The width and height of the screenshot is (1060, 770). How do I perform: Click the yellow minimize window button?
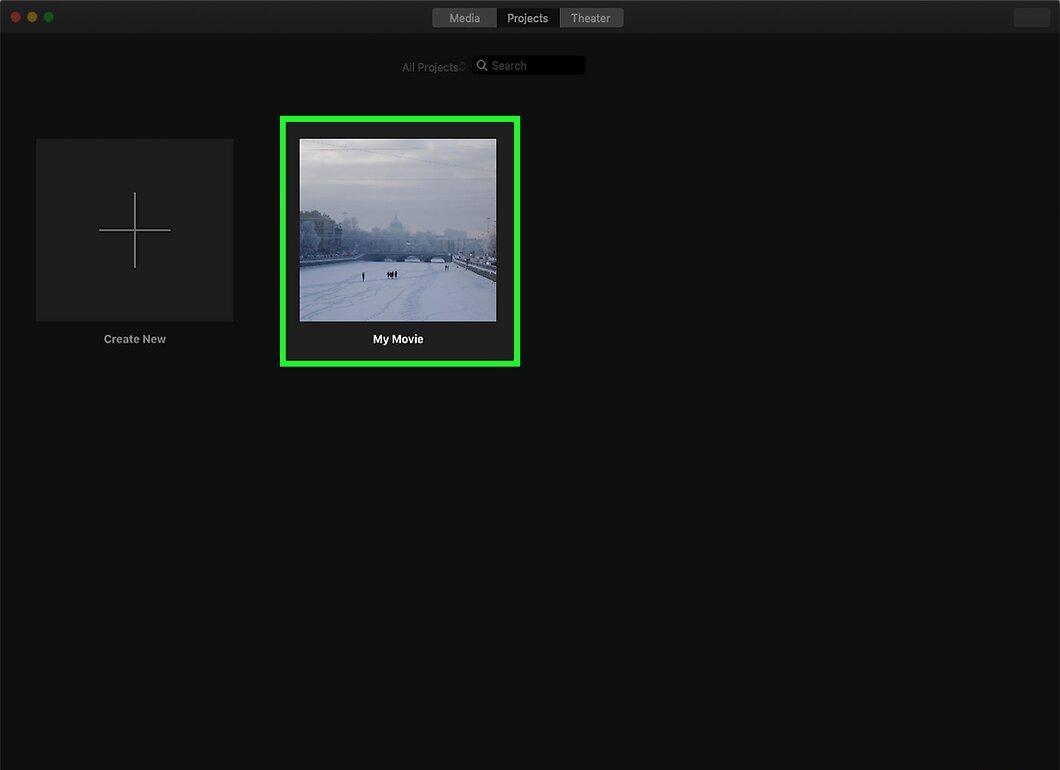[x=32, y=17]
